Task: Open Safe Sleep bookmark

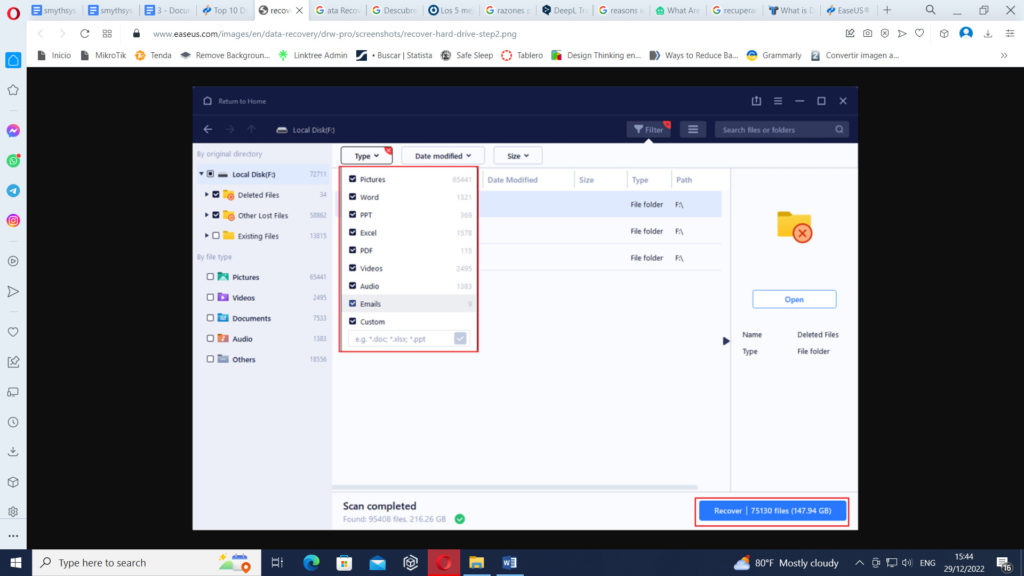Action: (467, 56)
